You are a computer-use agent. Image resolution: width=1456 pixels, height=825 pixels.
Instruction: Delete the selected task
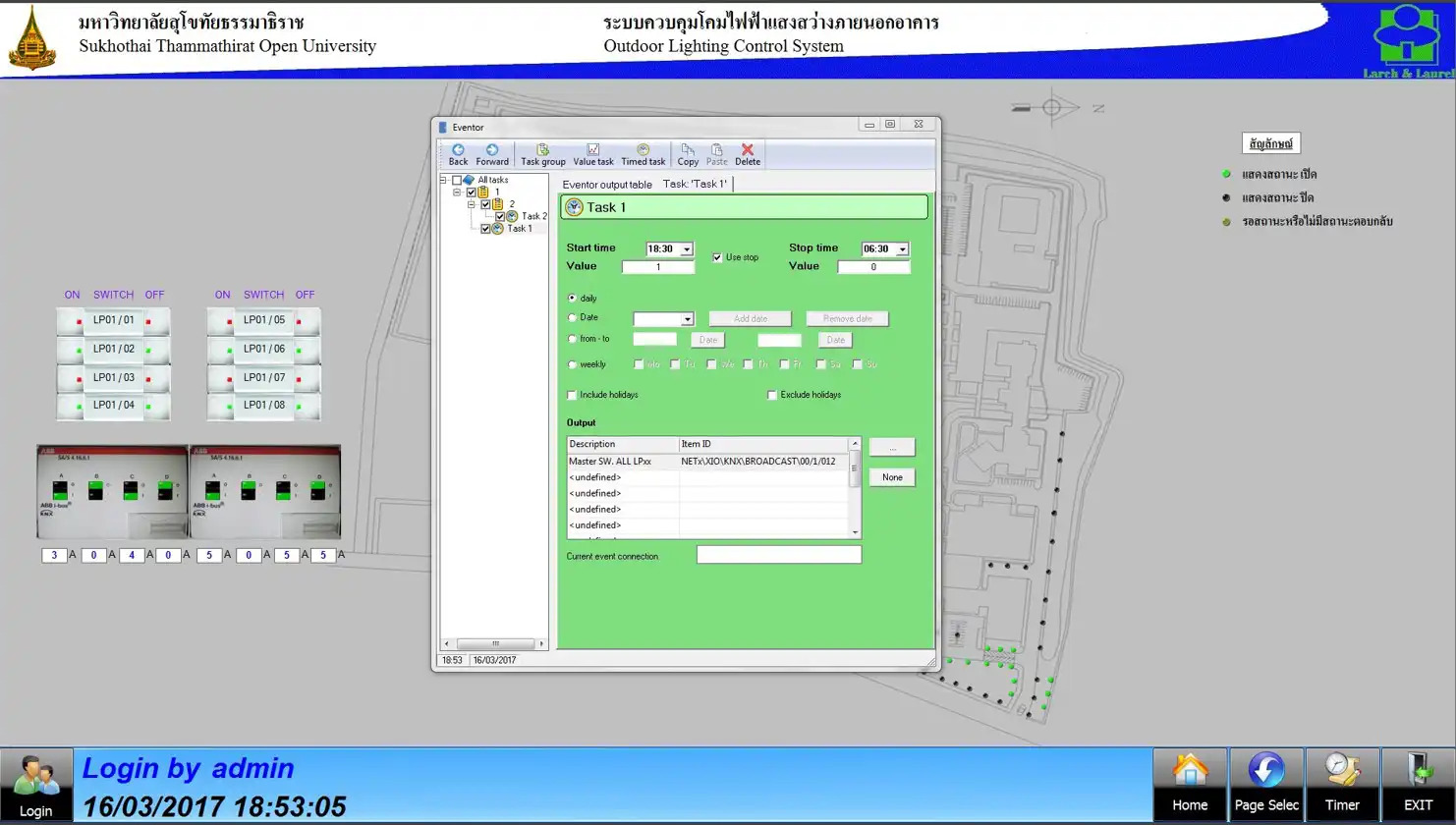coord(747,154)
